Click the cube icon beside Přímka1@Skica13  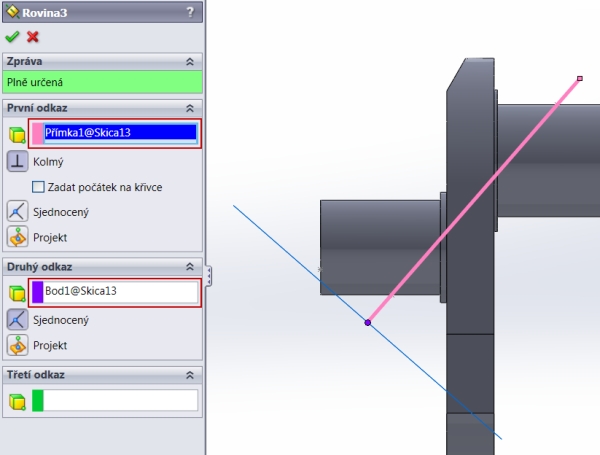tap(17, 135)
